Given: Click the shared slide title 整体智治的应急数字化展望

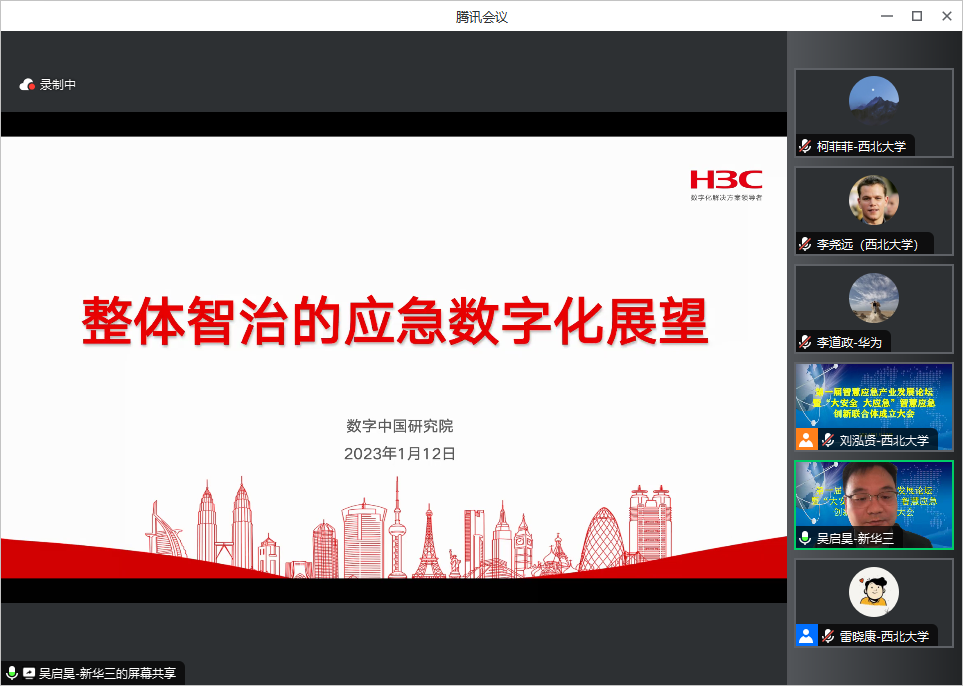Looking at the screenshot, I should point(394,322).
